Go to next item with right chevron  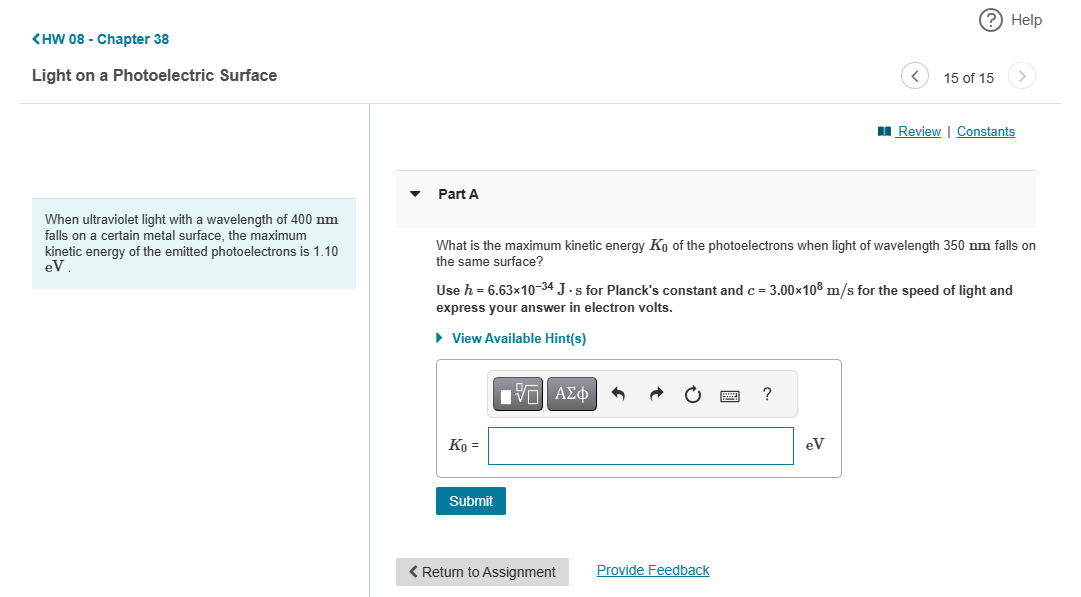tap(1021, 75)
